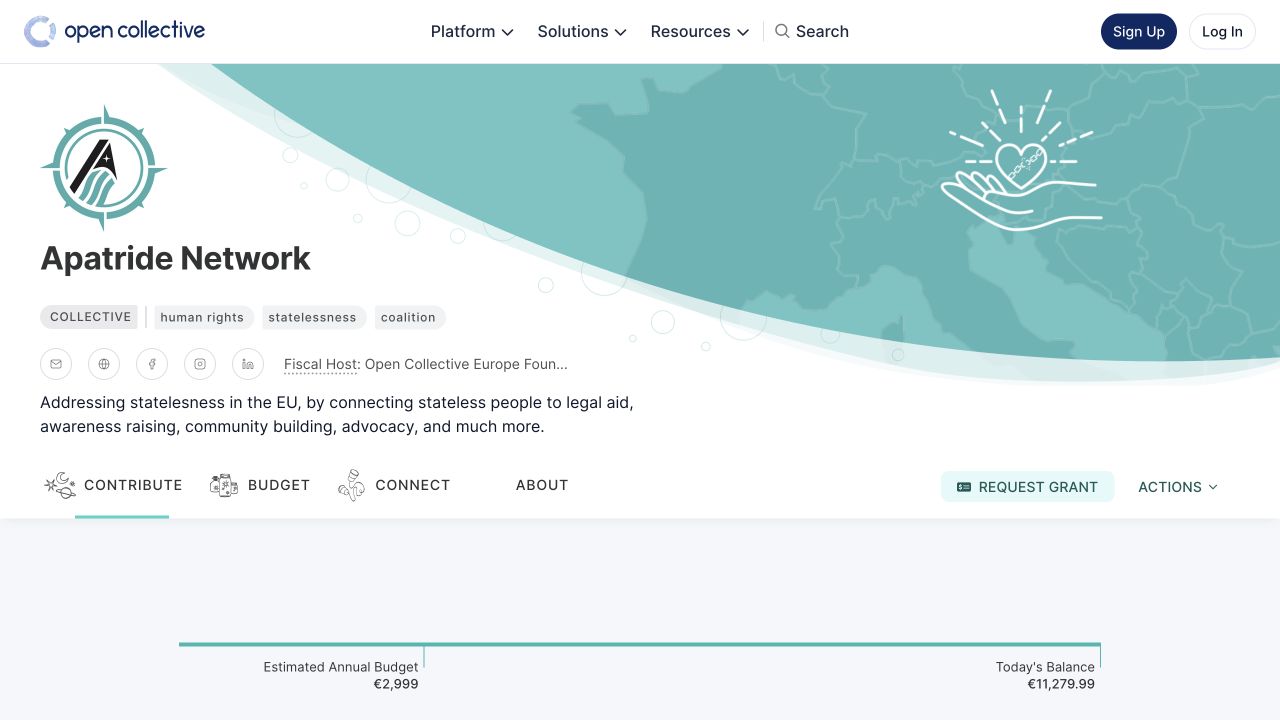Viewport: 1280px width, 720px height.
Task: Click the Budget section jar icon
Action: point(224,485)
